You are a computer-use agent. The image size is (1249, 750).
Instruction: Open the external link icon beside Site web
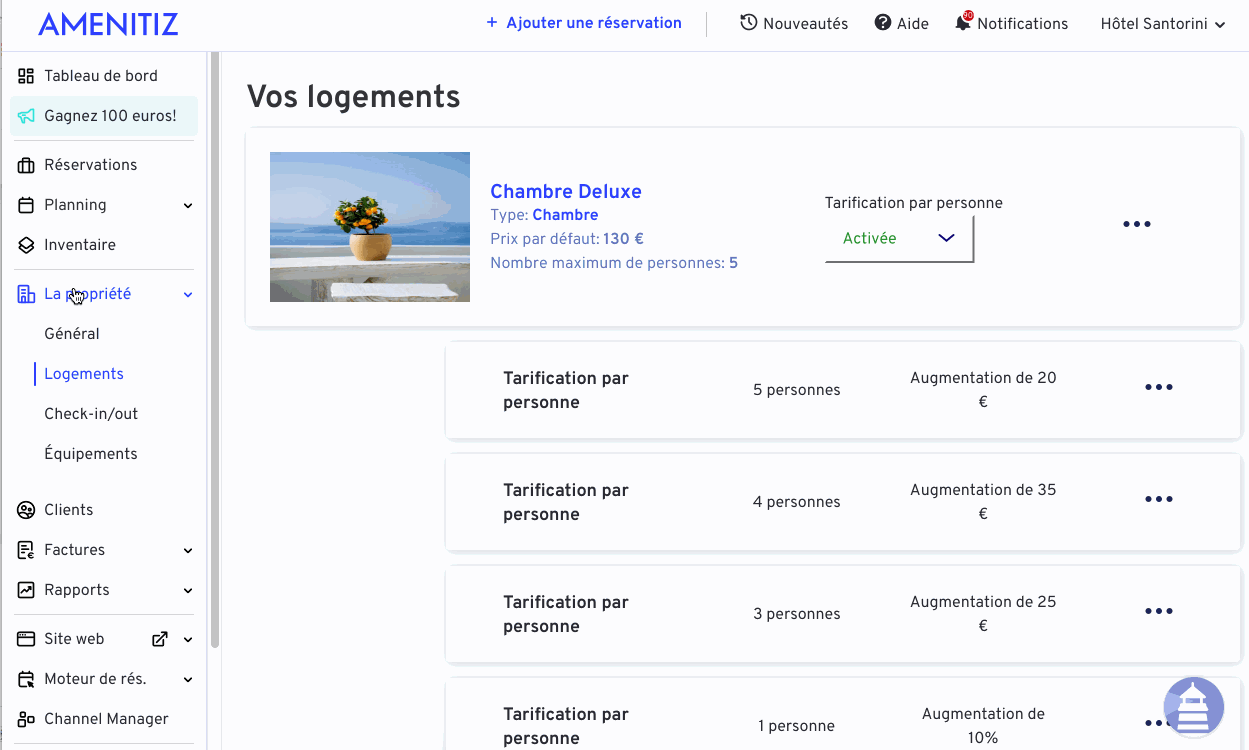pos(159,639)
